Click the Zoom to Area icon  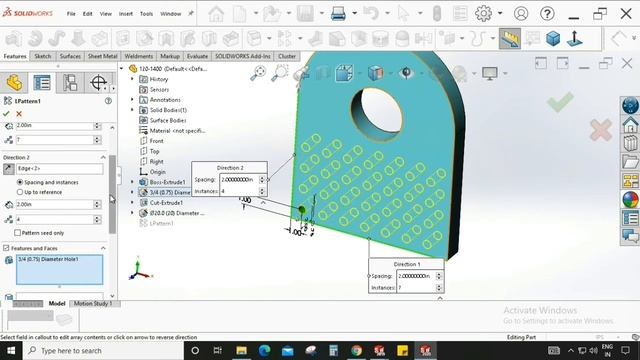coord(280,73)
